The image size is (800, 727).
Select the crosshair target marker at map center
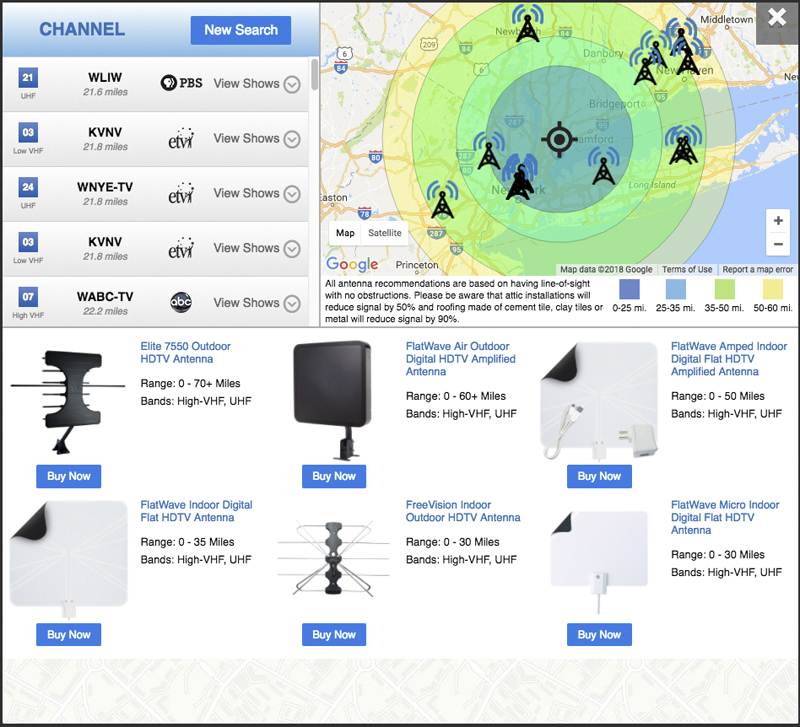coord(558,140)
